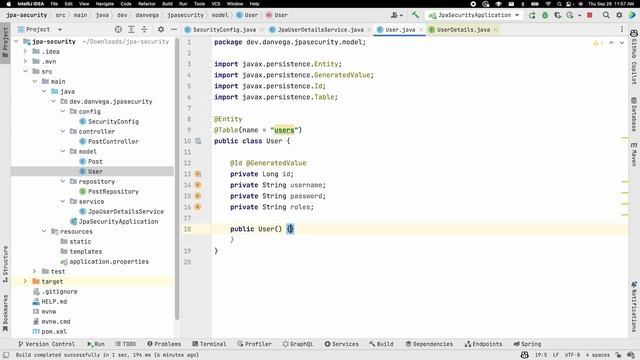Collapse the src folder
The image size is (640, 360).
coord(25,71)
